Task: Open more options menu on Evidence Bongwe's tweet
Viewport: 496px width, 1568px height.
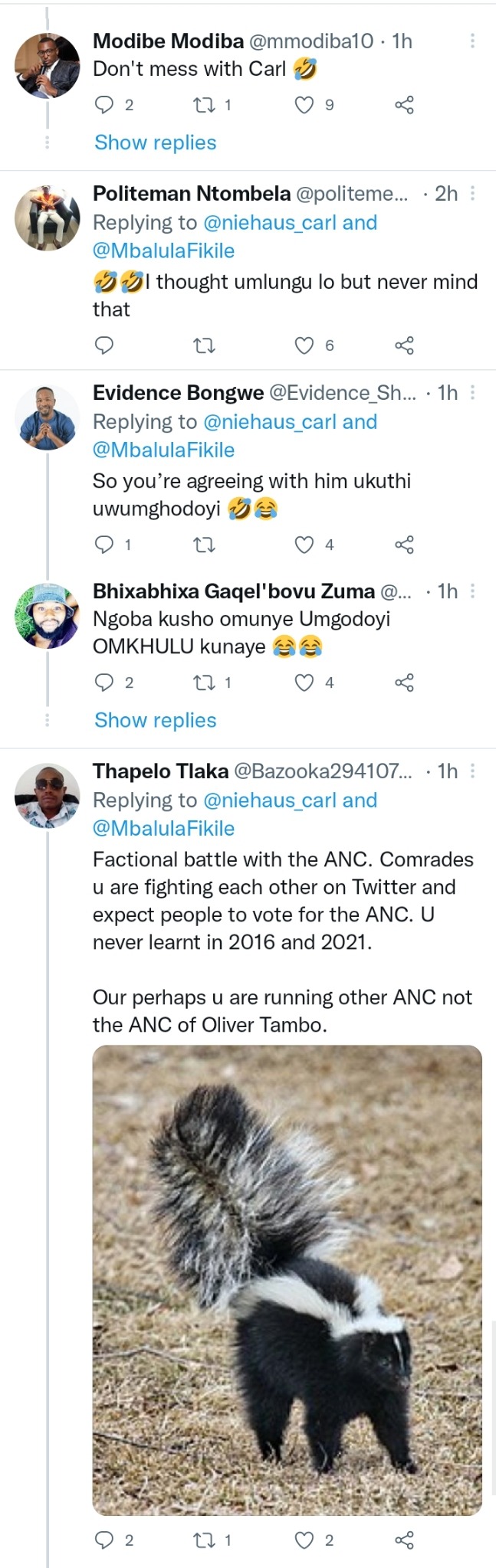Action: pyautogui.click(x=472, y=393)
